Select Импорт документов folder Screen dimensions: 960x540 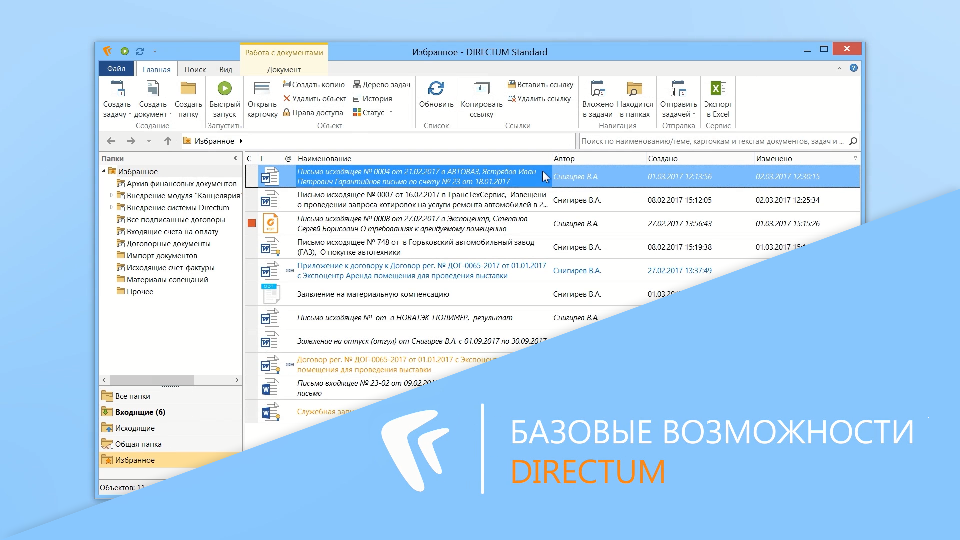(x=157, y=255)
